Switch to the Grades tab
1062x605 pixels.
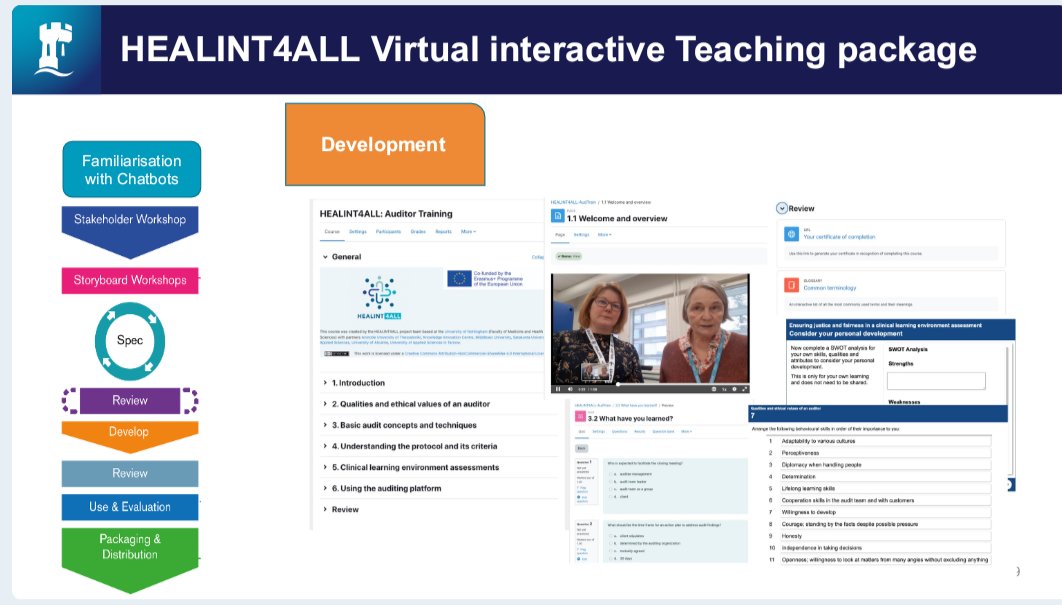pyautogui.click(x=419, y=231)
